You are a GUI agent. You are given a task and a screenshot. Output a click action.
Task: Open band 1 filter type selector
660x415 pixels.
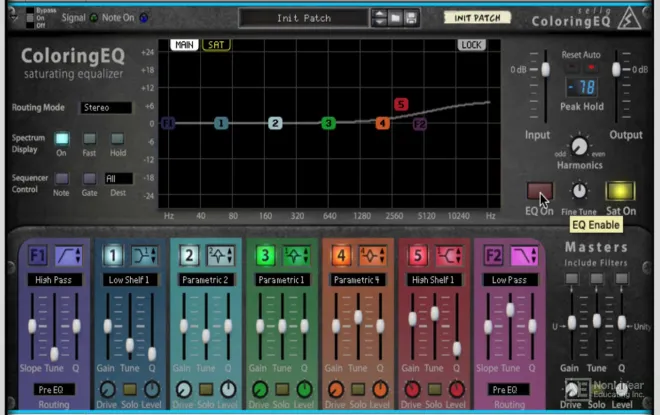click(x=144, y=255)
